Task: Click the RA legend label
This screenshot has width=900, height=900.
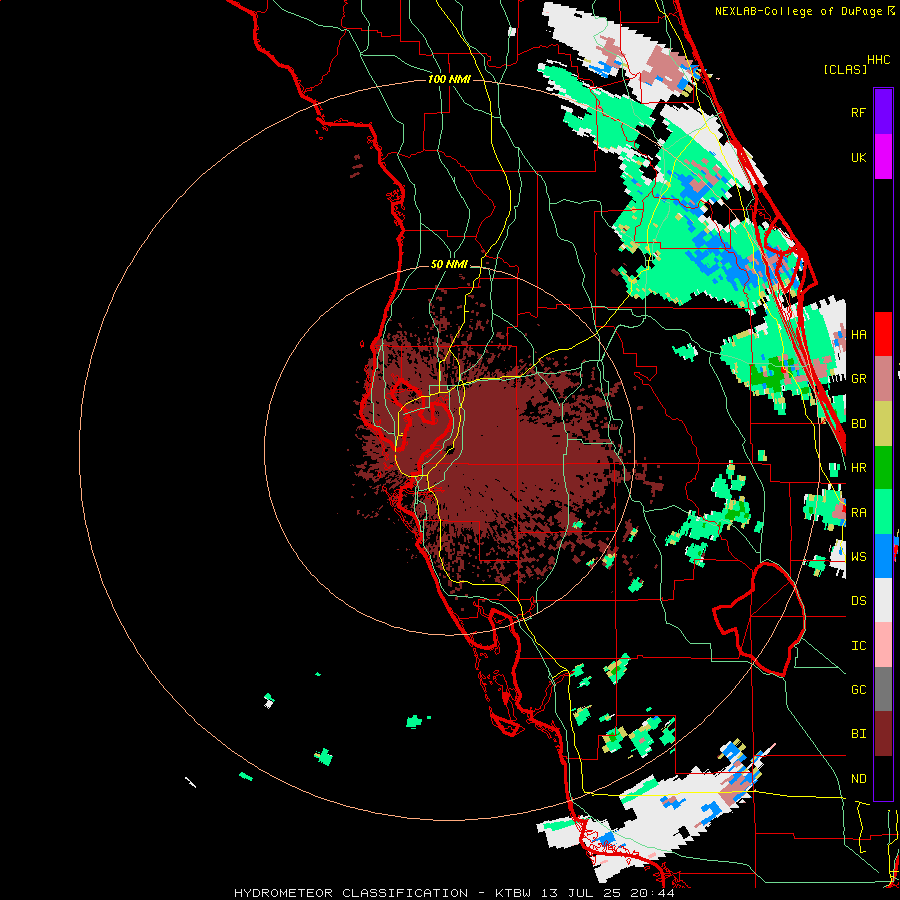Action: (x=858, y=513)
